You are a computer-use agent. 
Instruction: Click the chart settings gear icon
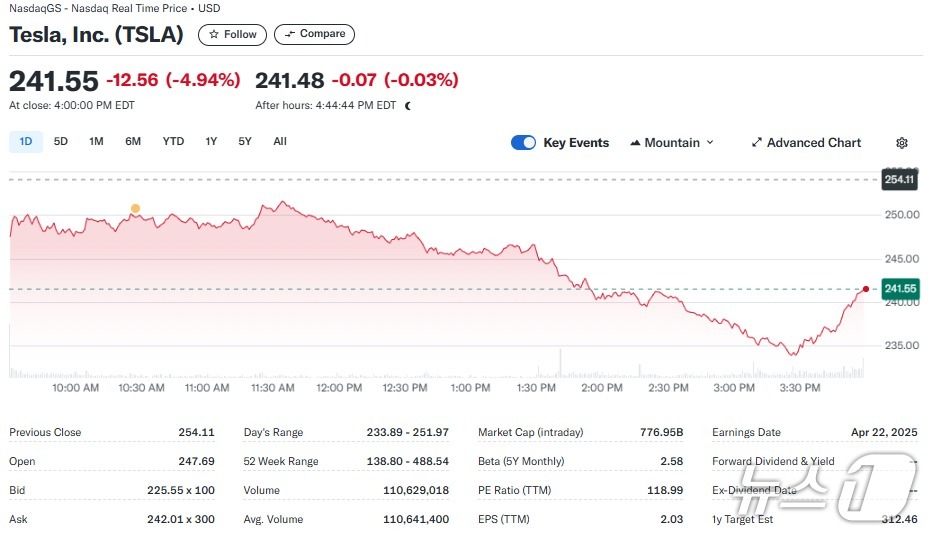pos(902,143)
